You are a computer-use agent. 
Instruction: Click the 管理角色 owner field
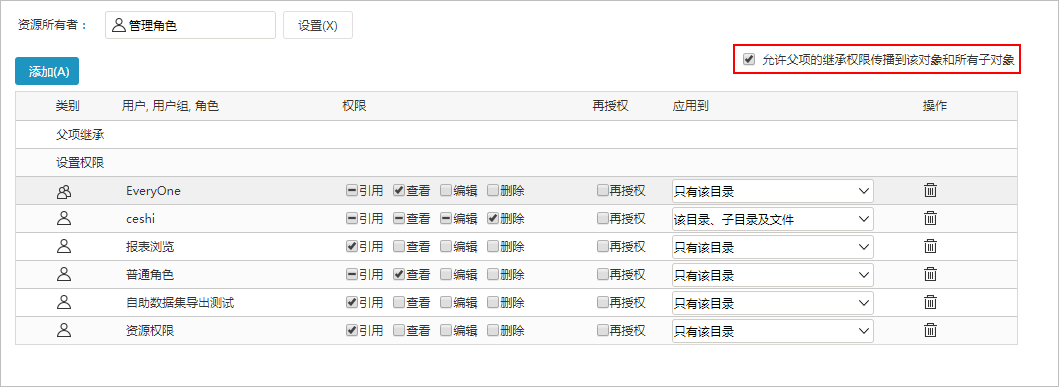point(190,26)
